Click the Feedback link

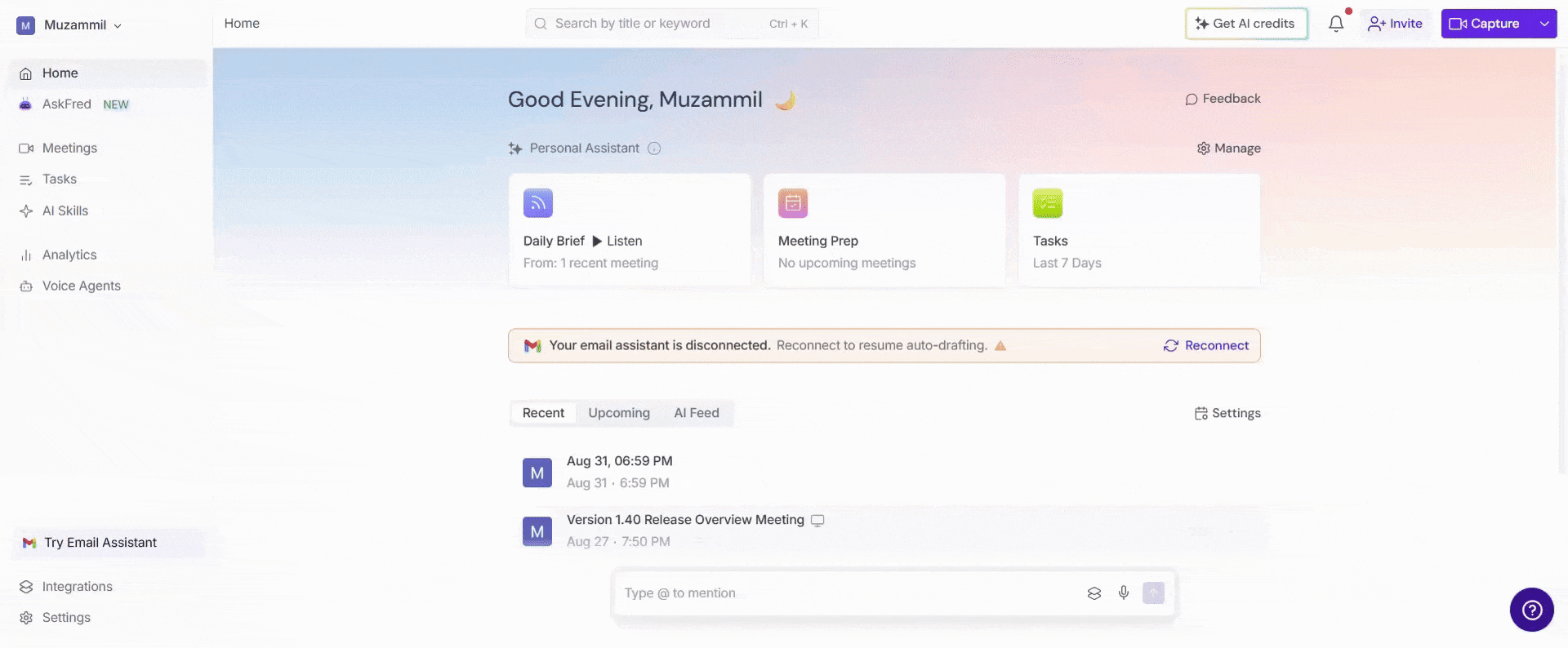(1223, 99)
